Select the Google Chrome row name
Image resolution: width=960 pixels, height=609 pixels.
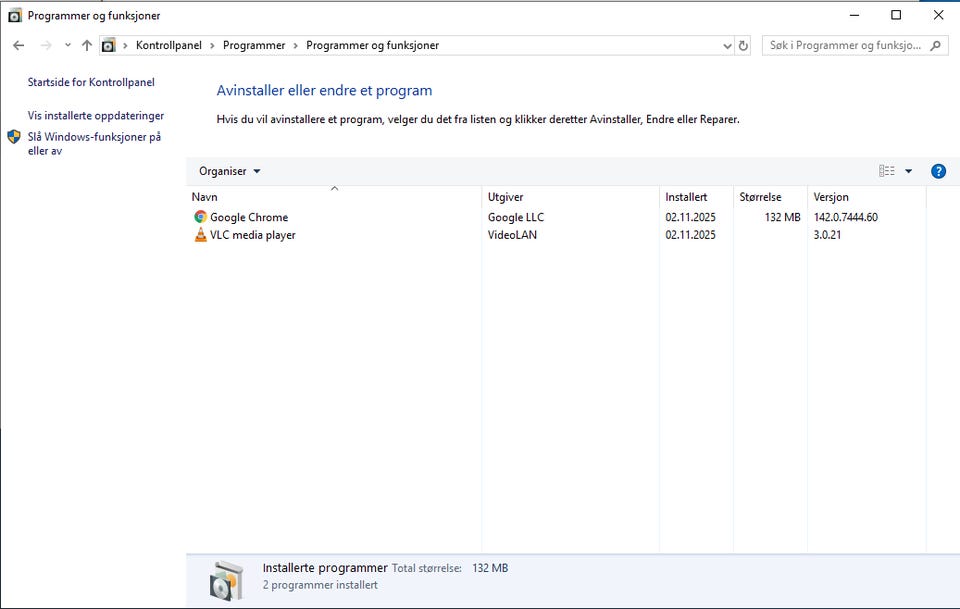tap(249, 217)
